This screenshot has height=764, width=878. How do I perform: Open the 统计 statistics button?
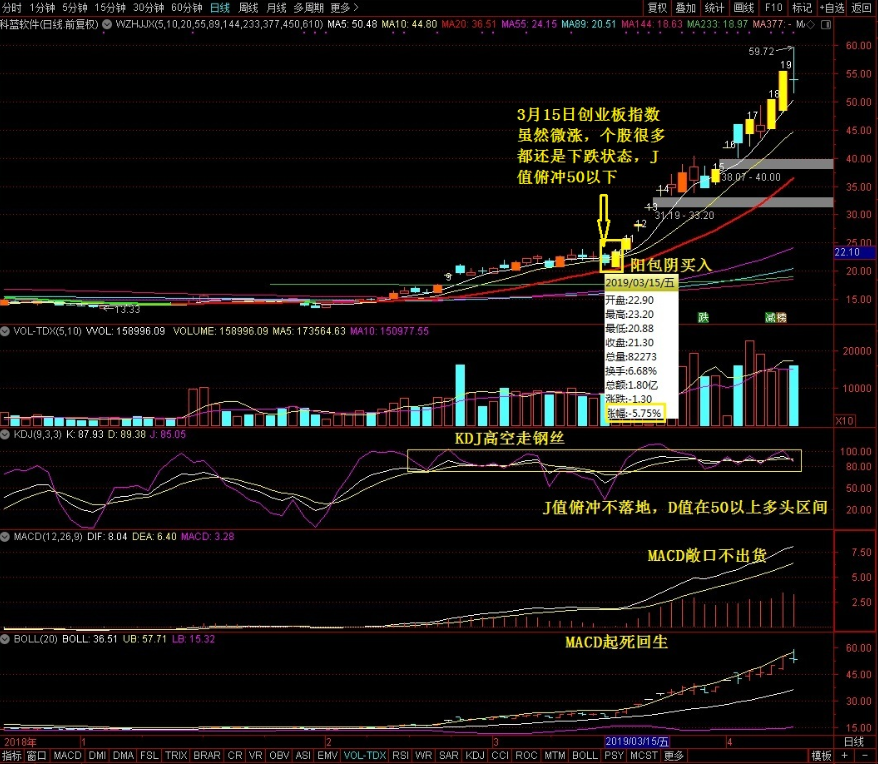(714, 7)
